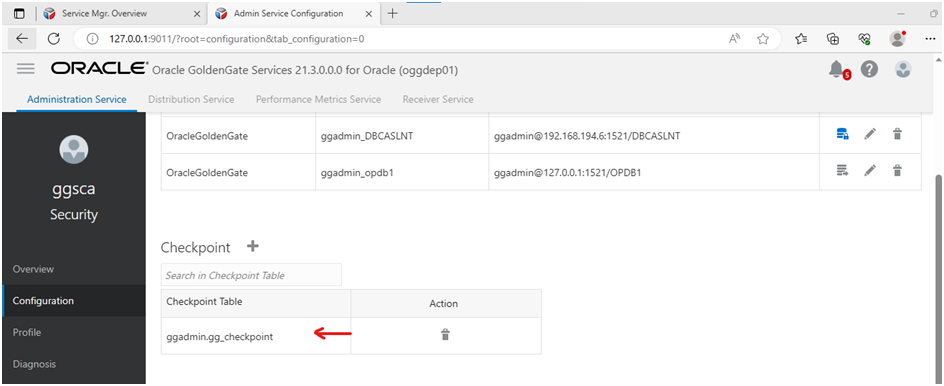This screenshot has height=386, width=944.
Task: Open the hamburger navigation menu
Action: pyautogui.click(x=25, y=69)
